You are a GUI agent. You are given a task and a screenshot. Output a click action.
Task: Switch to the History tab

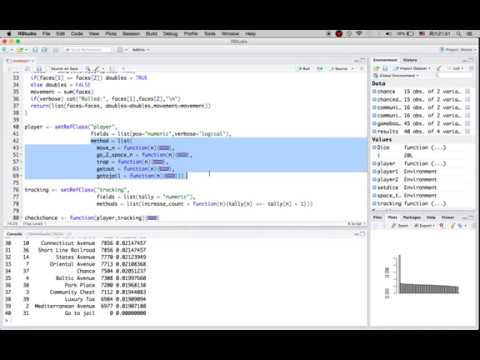coord(410,60)
